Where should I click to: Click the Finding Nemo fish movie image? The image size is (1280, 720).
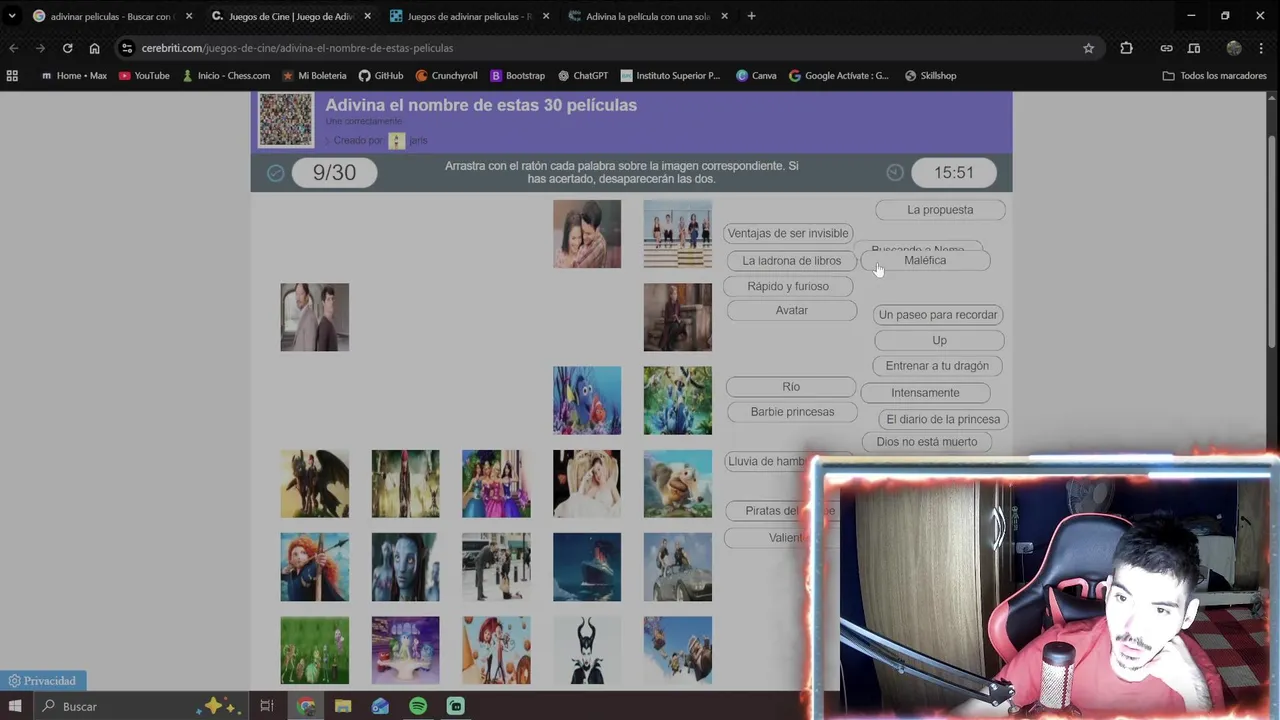[x=587, y=400]
